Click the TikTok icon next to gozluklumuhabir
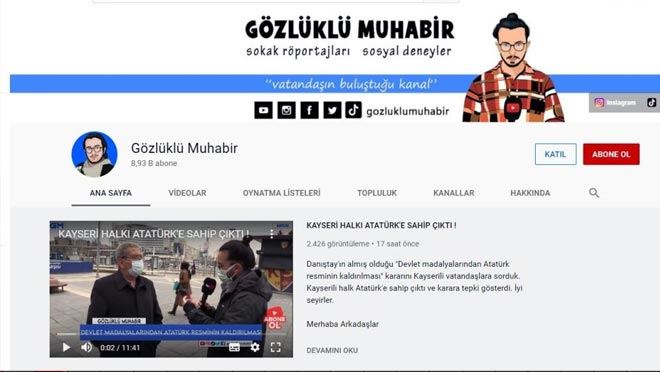This screenshot has height=372, width=660. (354, 110)
